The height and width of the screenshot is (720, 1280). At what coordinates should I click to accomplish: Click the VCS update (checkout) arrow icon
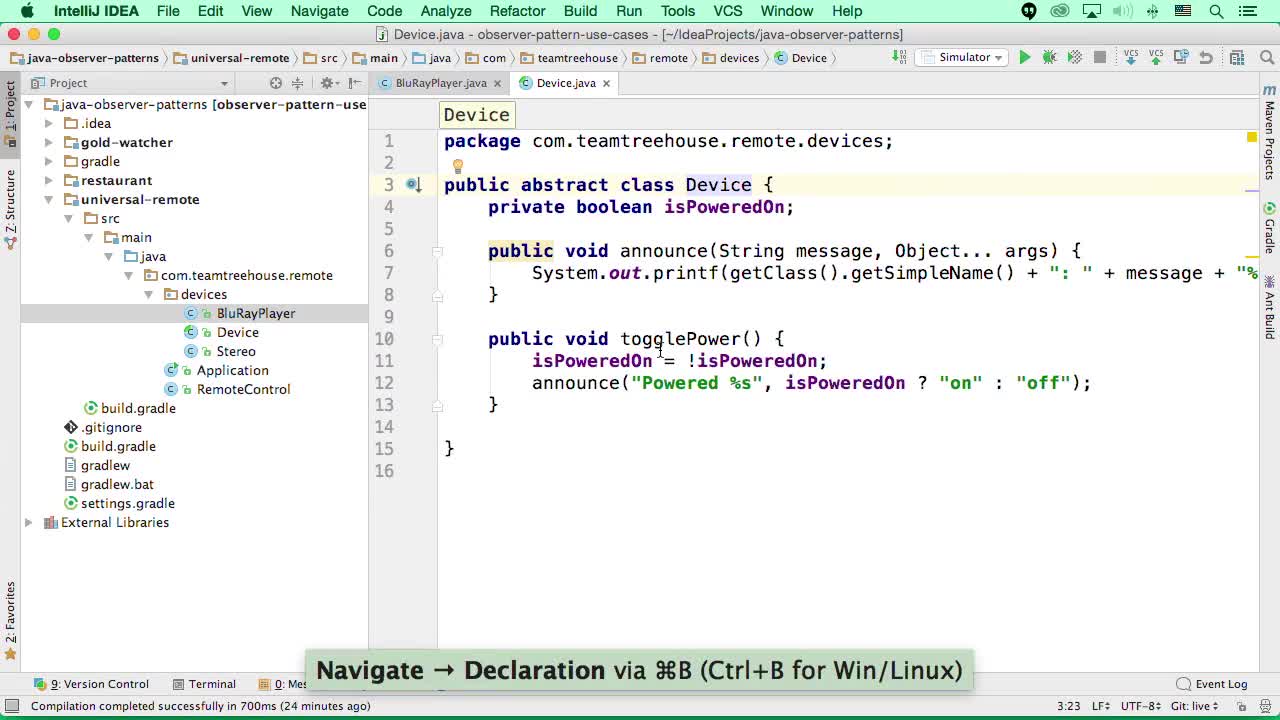click(1131, 58)
